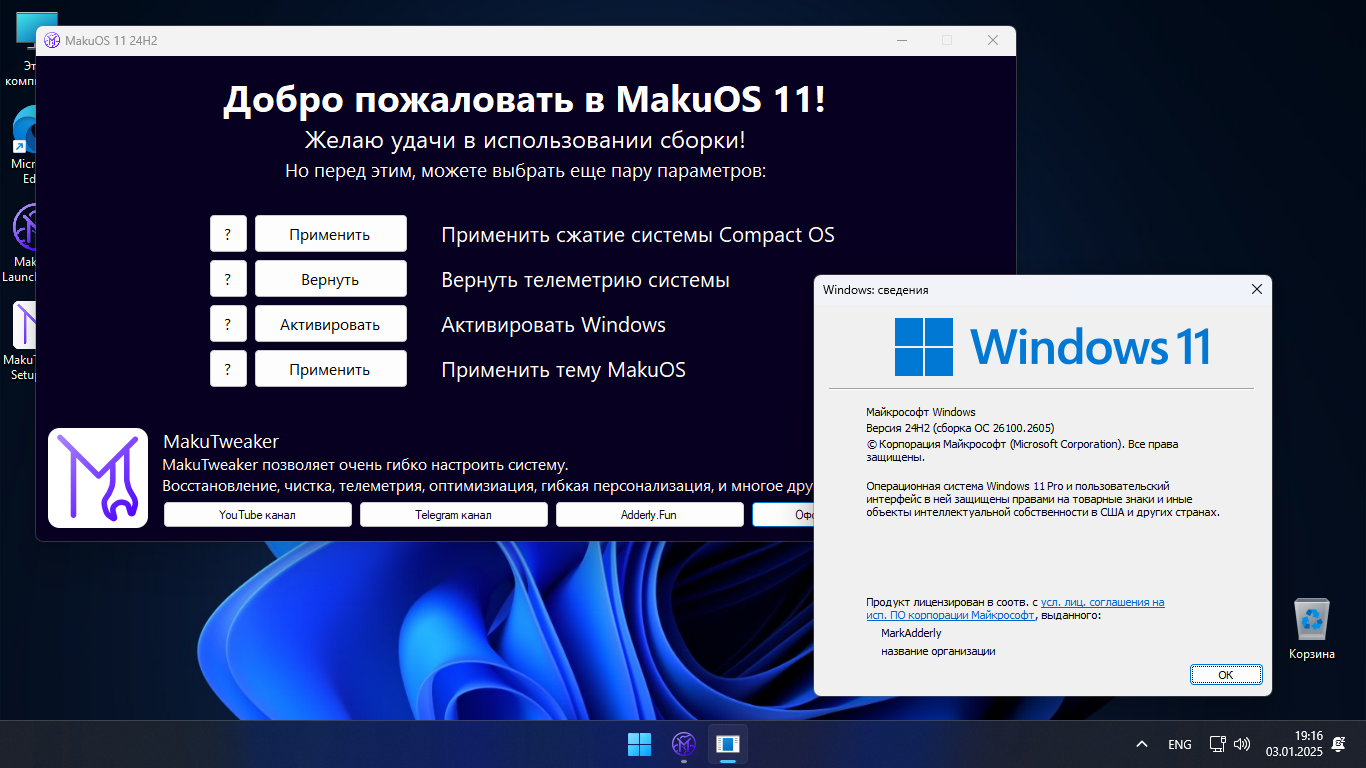Click the 'MakuTweaker' title text
The width and height of the screenshot is (1366, 768).
click(x=220, y=441)
